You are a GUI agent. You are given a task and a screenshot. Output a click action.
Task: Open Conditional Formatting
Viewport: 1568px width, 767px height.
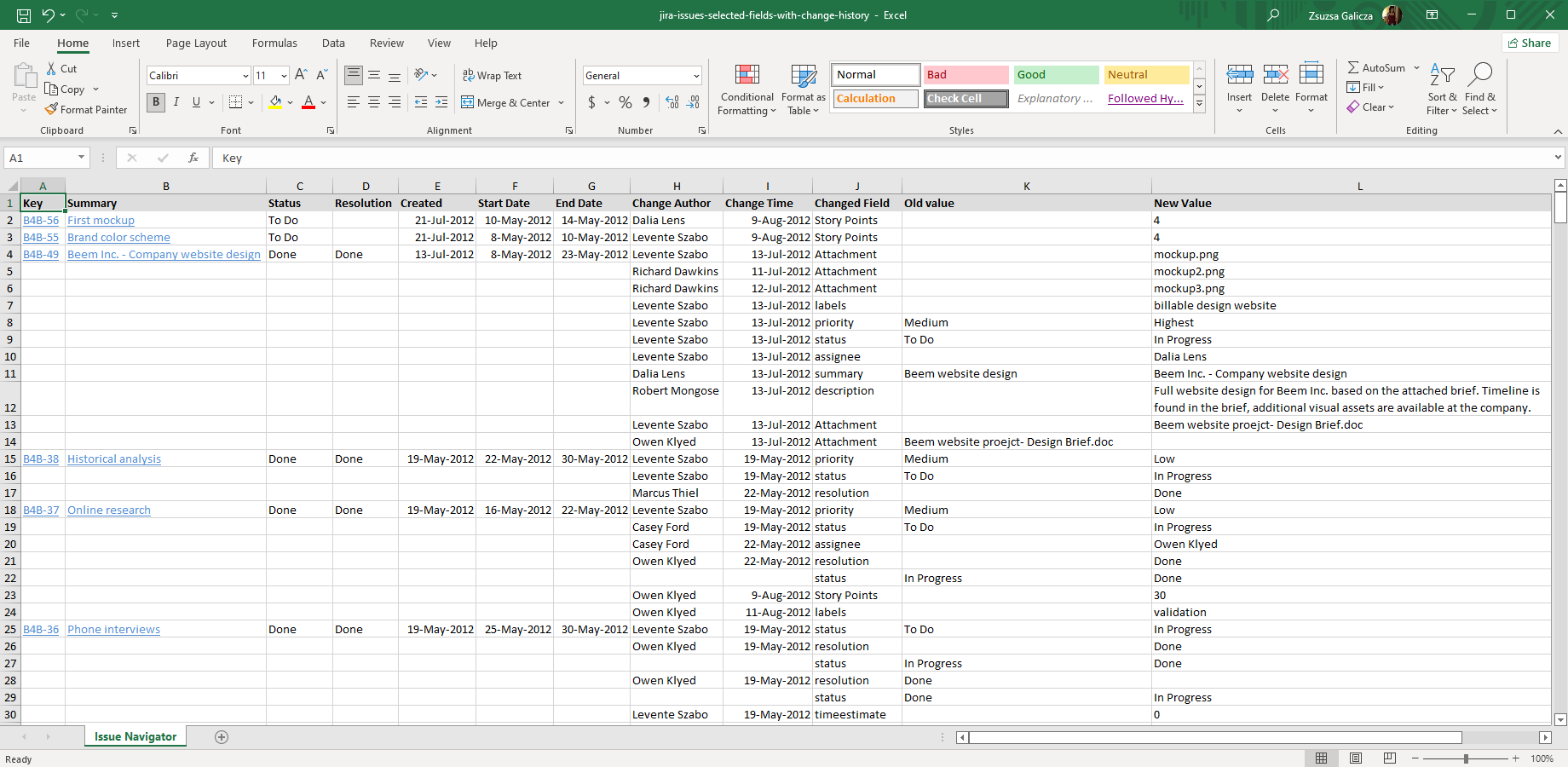click(747, 89)
